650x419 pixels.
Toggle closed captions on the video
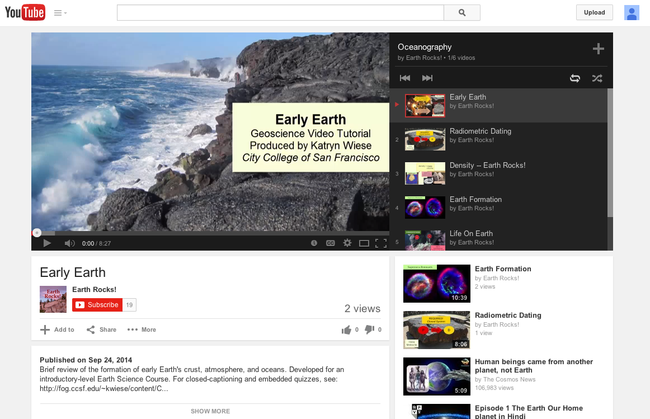(x=331, y=243)
